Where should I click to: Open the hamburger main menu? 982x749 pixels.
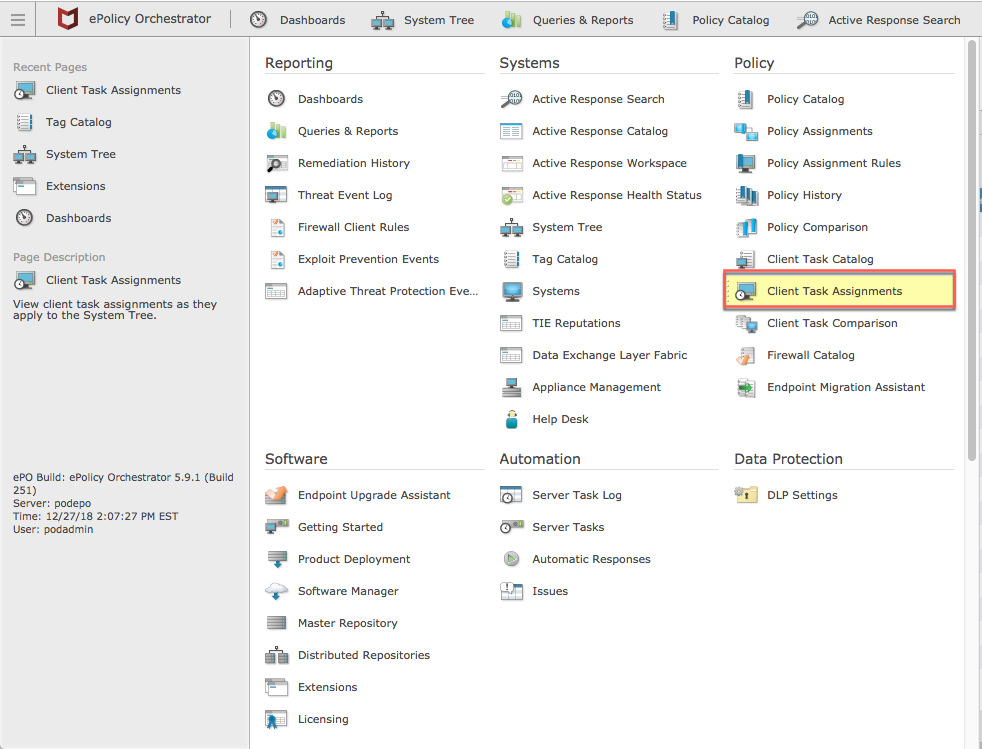(18, 19)
